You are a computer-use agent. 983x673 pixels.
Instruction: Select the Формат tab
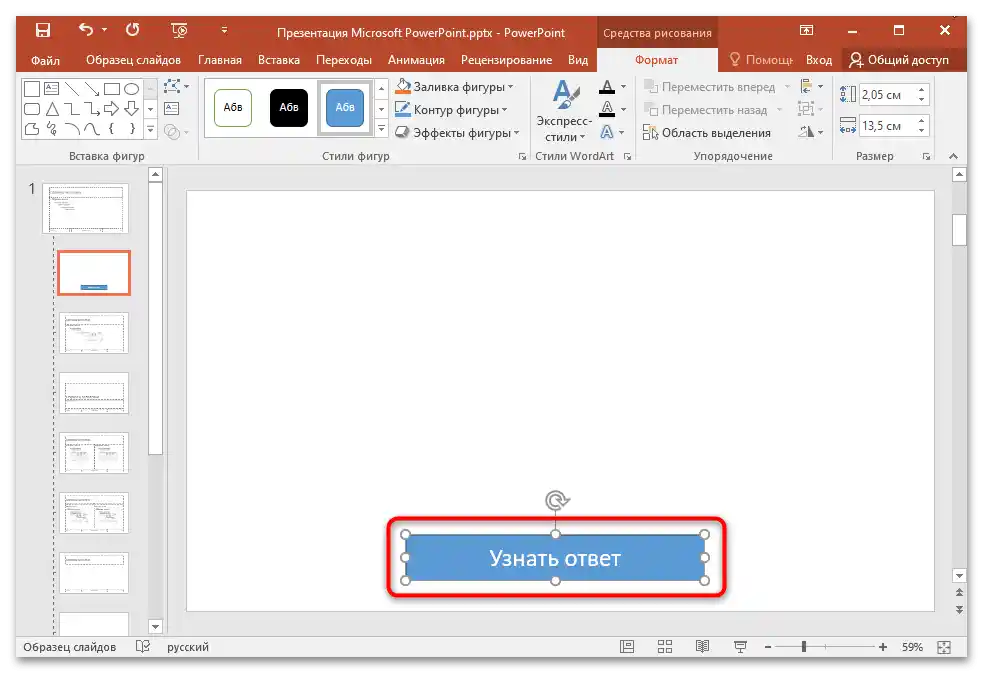pos(656,60)
